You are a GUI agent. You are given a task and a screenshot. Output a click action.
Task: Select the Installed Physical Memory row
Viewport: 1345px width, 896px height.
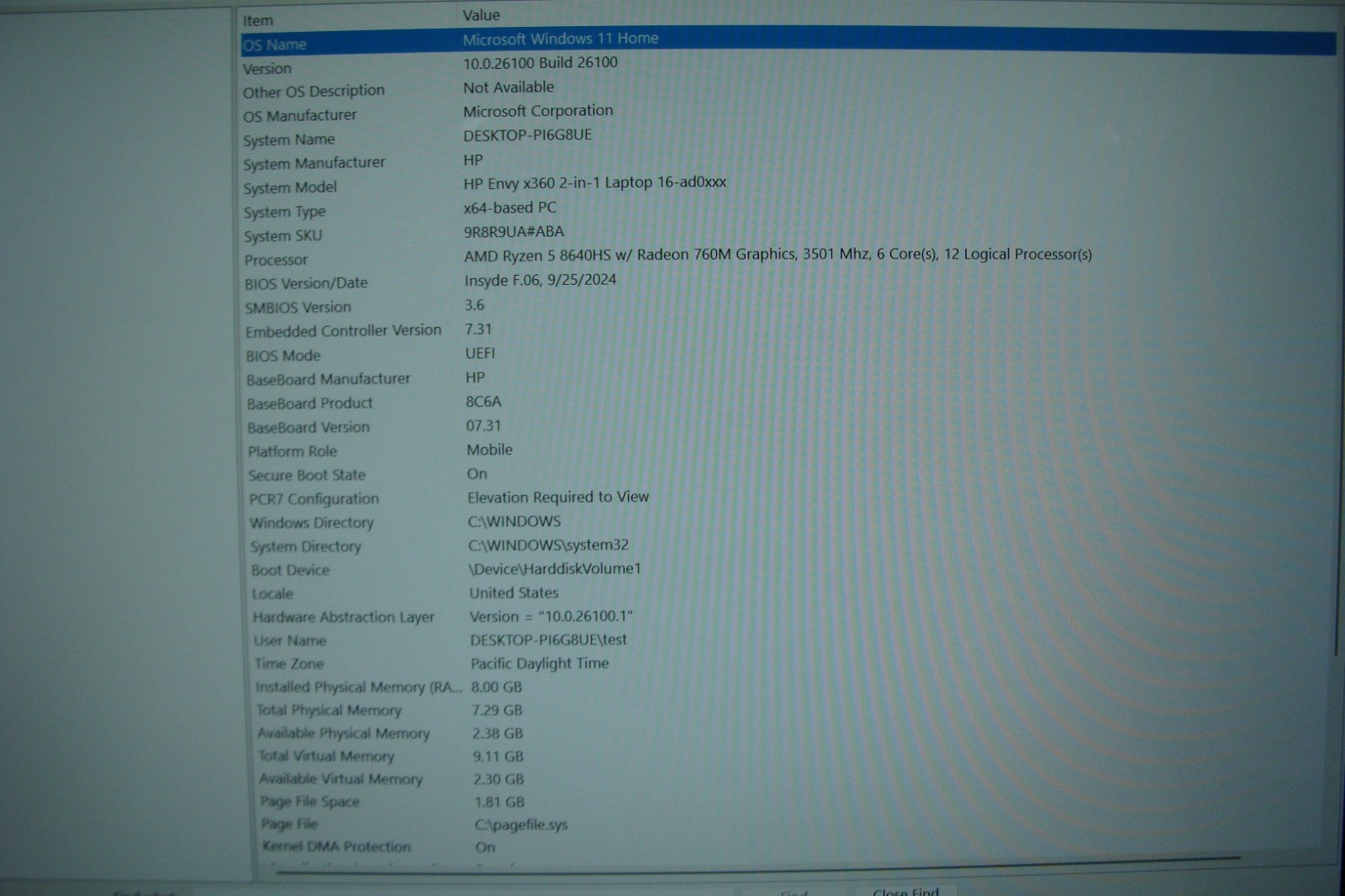click(x=357, y=688)
